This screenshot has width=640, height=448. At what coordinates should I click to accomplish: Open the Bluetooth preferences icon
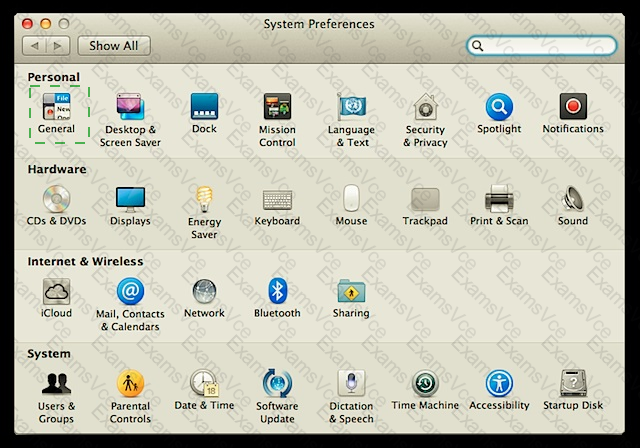277,291
